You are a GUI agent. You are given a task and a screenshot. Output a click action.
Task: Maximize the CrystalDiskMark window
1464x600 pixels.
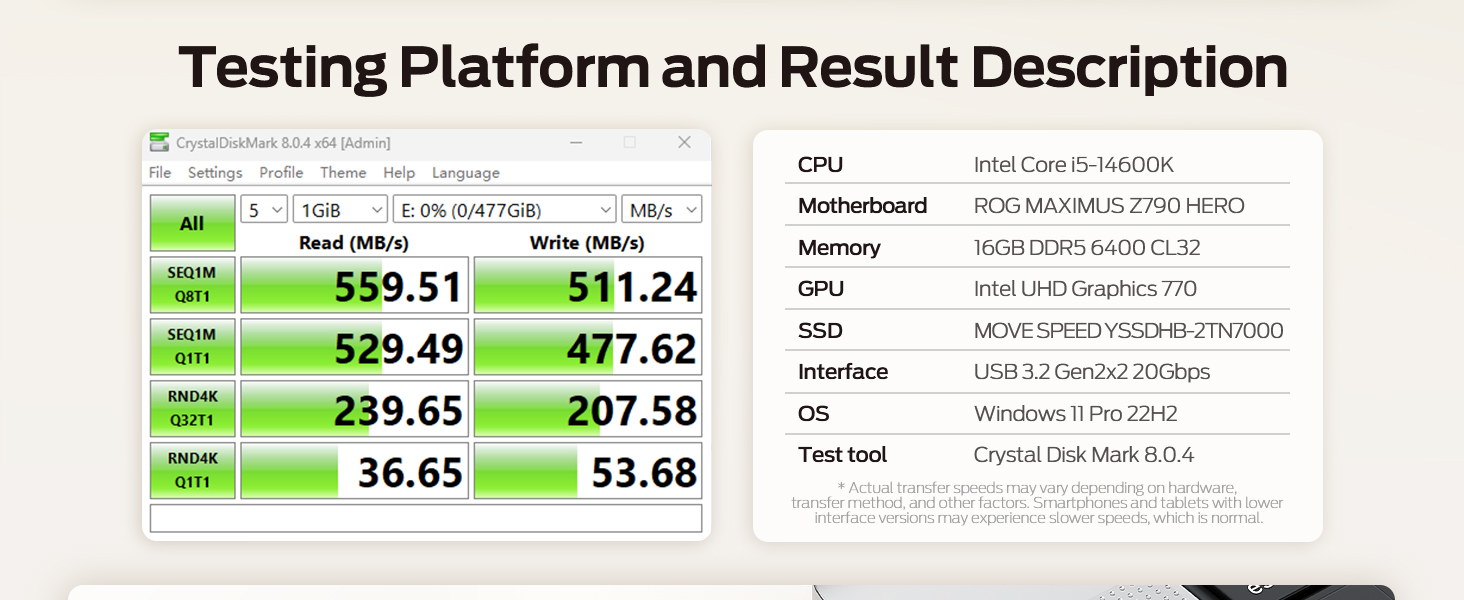[630, 143]
